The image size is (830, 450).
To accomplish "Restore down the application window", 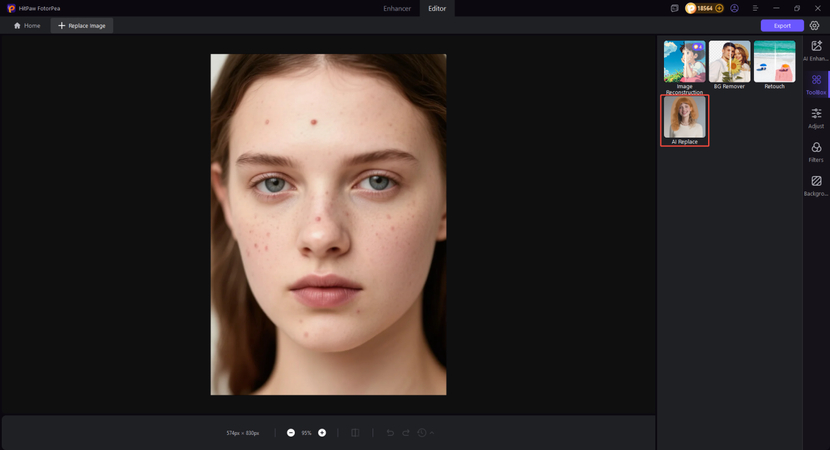I will pyautogui.click(x=797, y=8).
